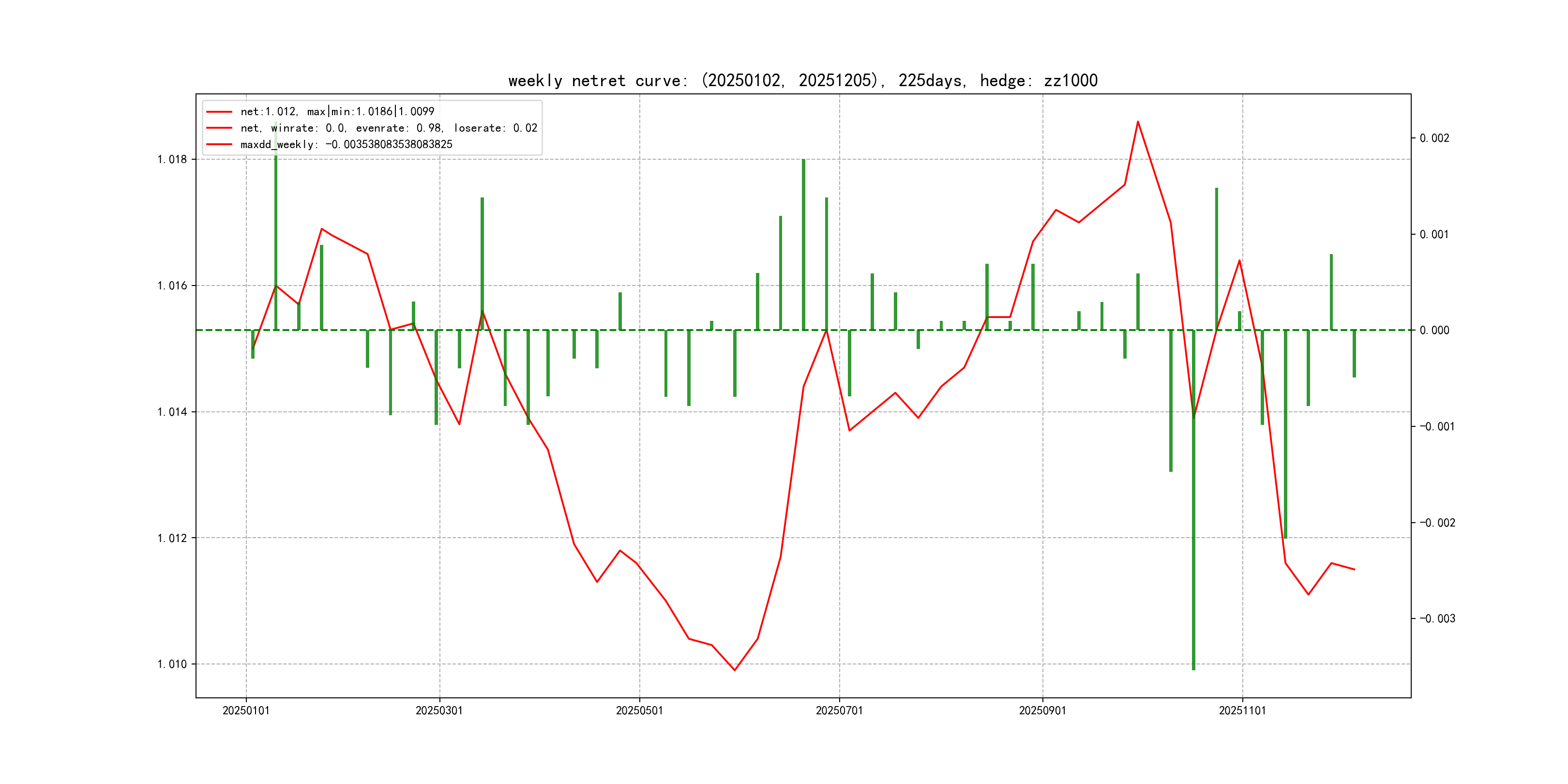
Task: Click the 20250501 x-axis date label
Action: coord(639,710)
